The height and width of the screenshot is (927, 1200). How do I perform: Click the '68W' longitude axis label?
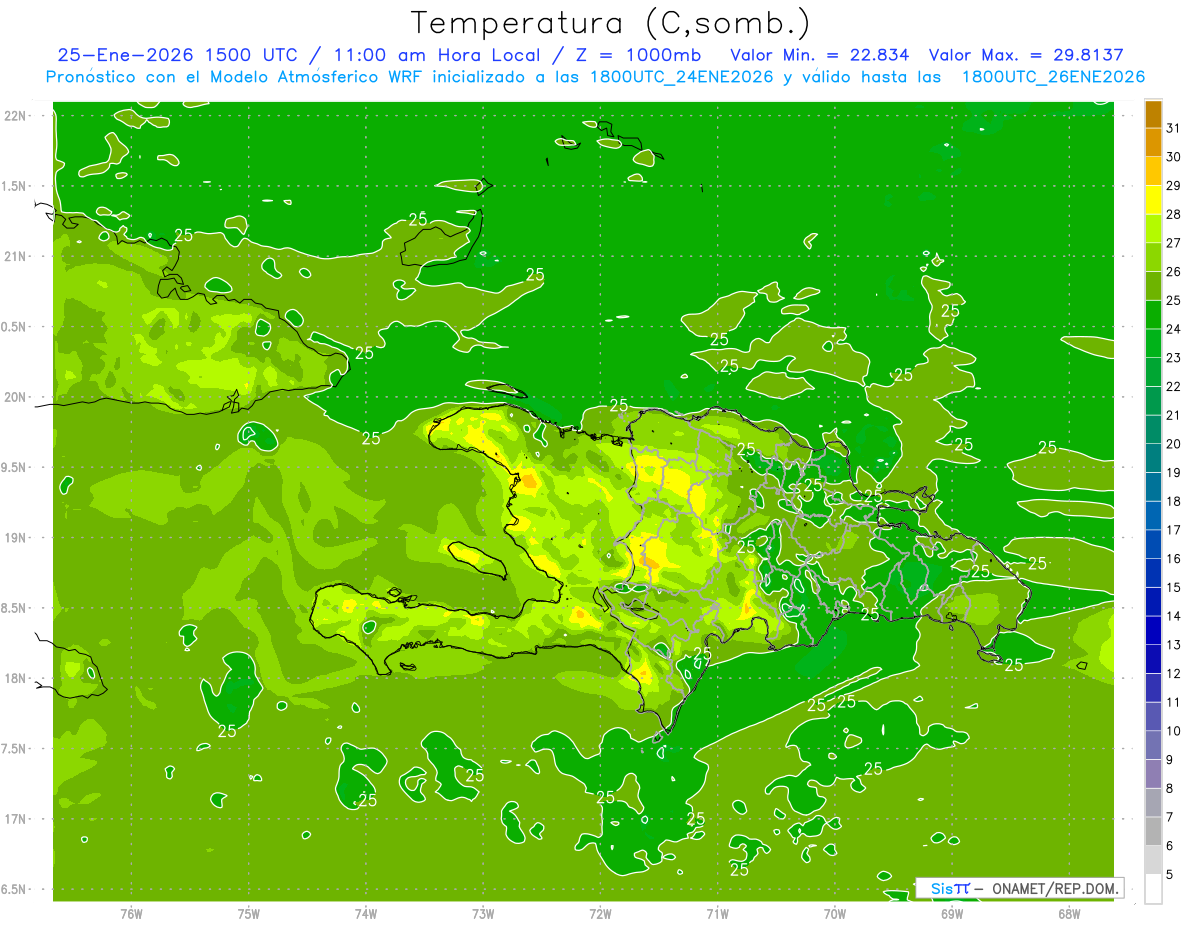click(x=1068, y=914)
